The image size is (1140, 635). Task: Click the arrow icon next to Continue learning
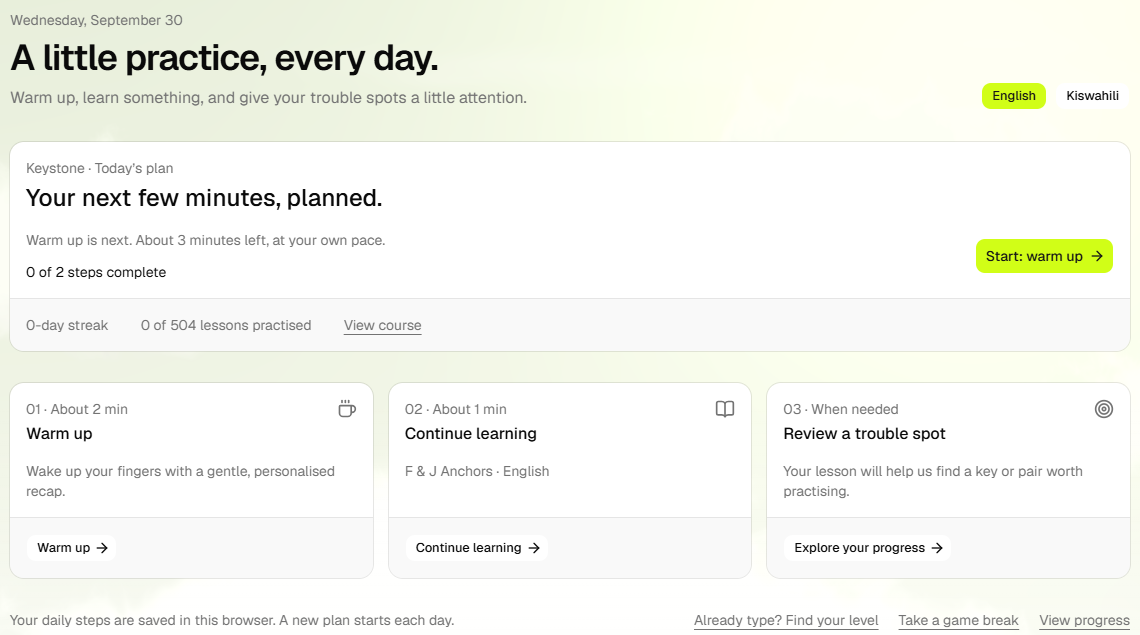click(x=534, y=548)
